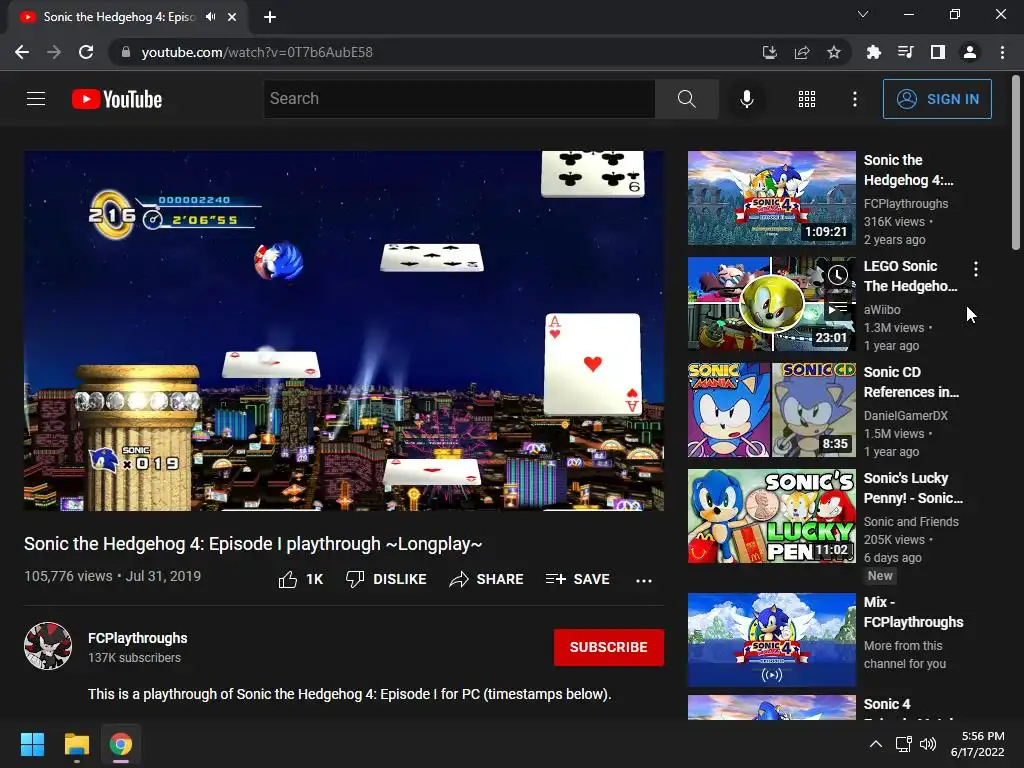The height and width of the screenshot is (768, 1024).
Task: Click the aWiibo channel name
Action: tap(882, 310)
